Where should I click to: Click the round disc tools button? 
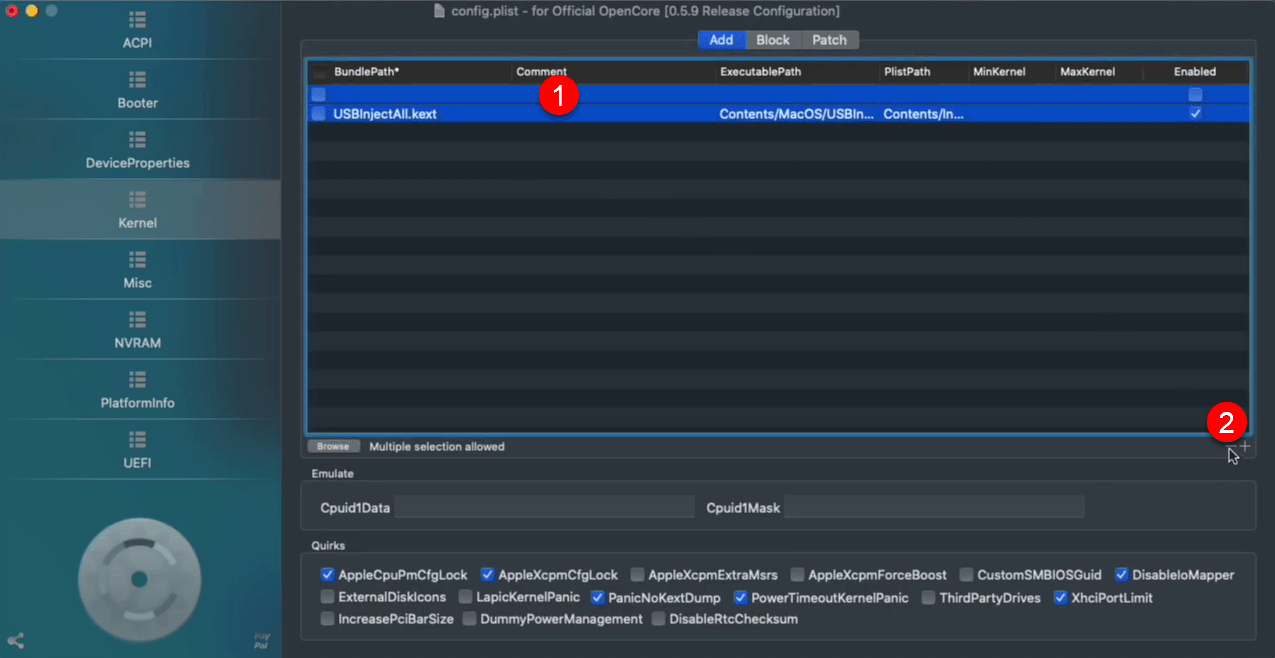tap(140, 579)
